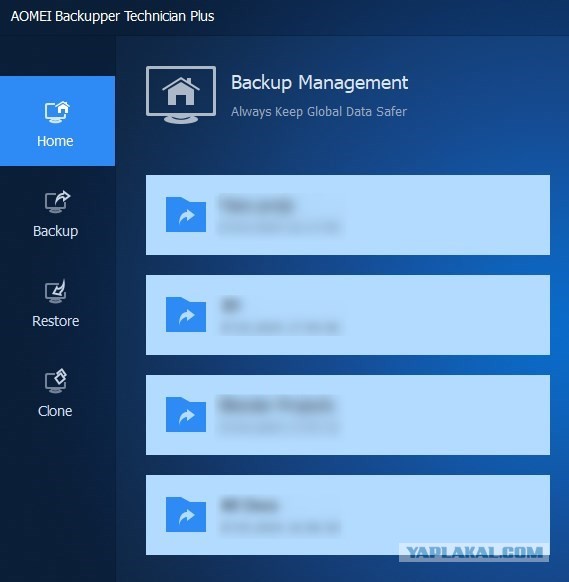569x582 pixels.
Task: Select the fourth backup task card
Action: tap(348, 515)
